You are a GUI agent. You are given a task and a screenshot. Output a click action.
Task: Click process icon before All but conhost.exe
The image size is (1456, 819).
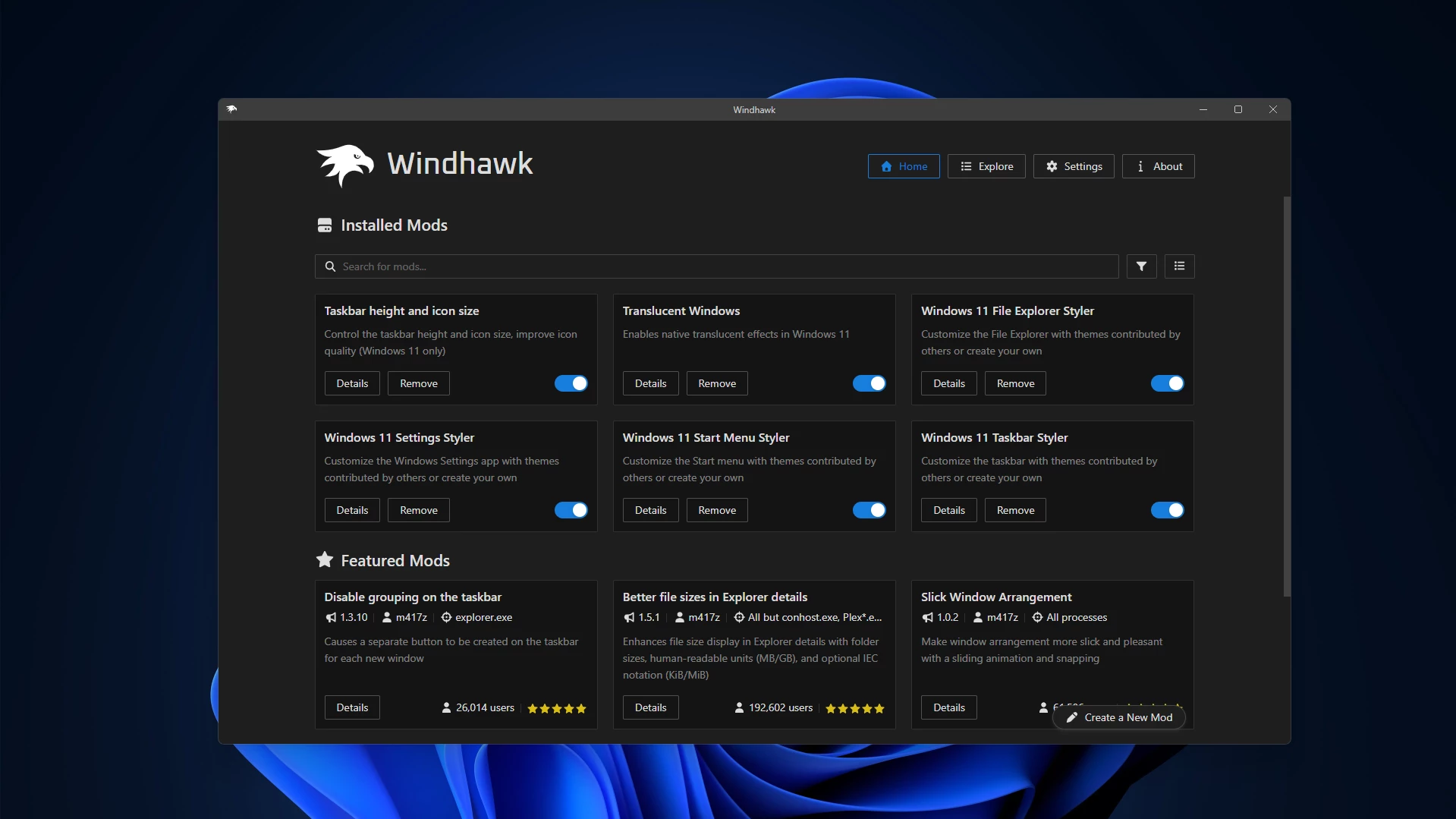(x=739, y=618)
